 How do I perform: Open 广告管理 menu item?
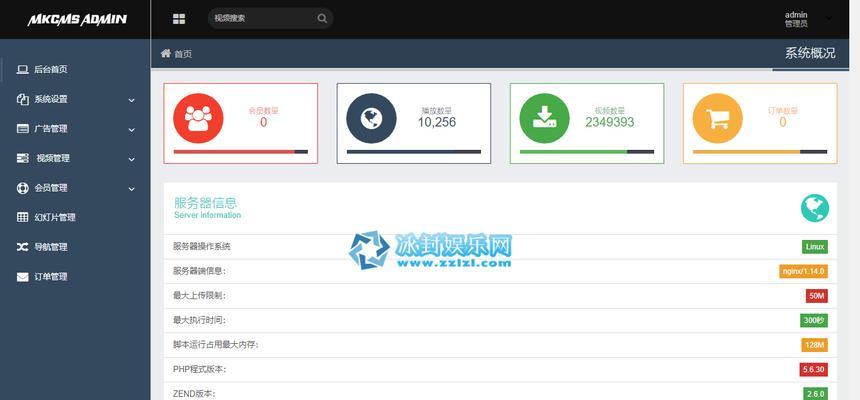[51, 129]
